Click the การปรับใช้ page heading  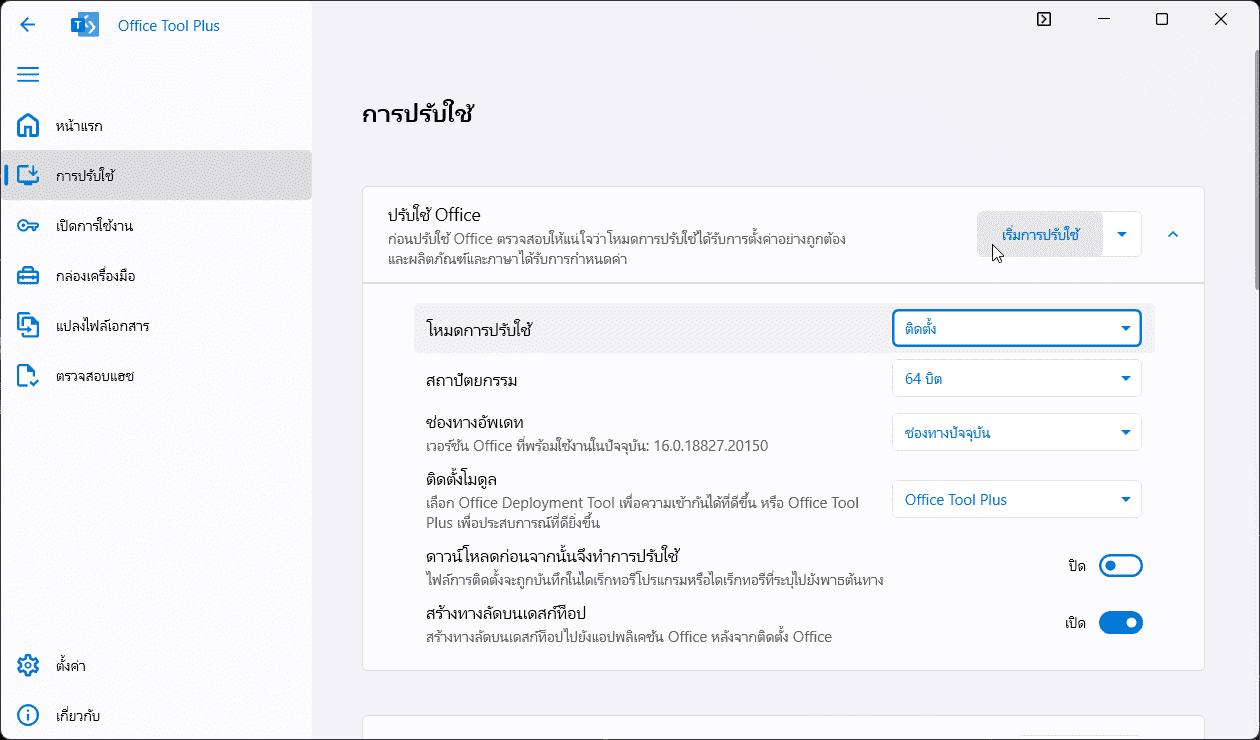(x=417, y=114)
